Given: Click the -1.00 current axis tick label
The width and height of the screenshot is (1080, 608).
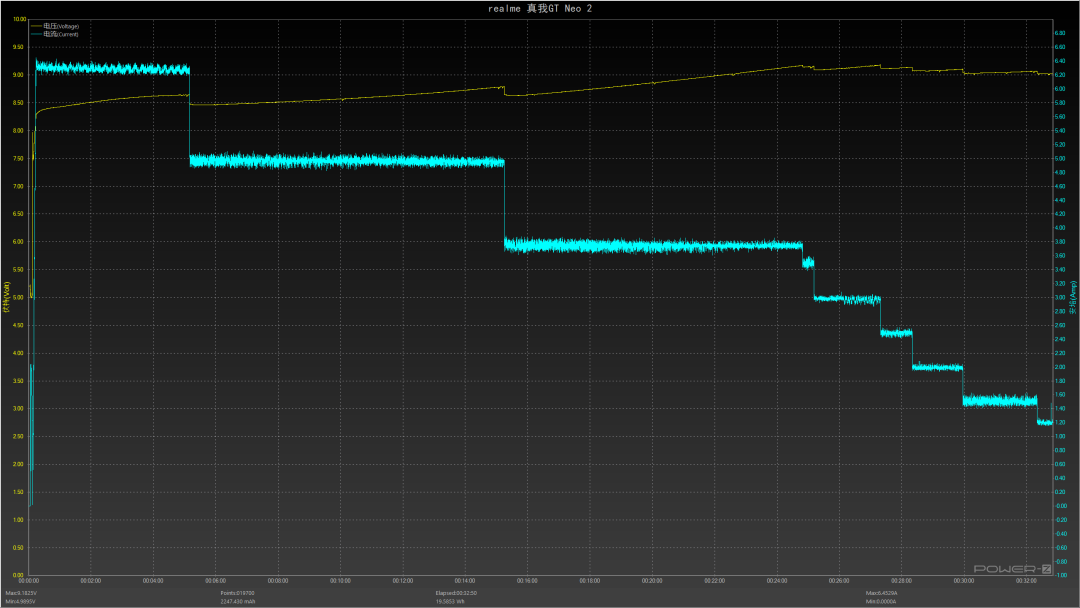Looking at the screenshot, I should coord(1061,576).
